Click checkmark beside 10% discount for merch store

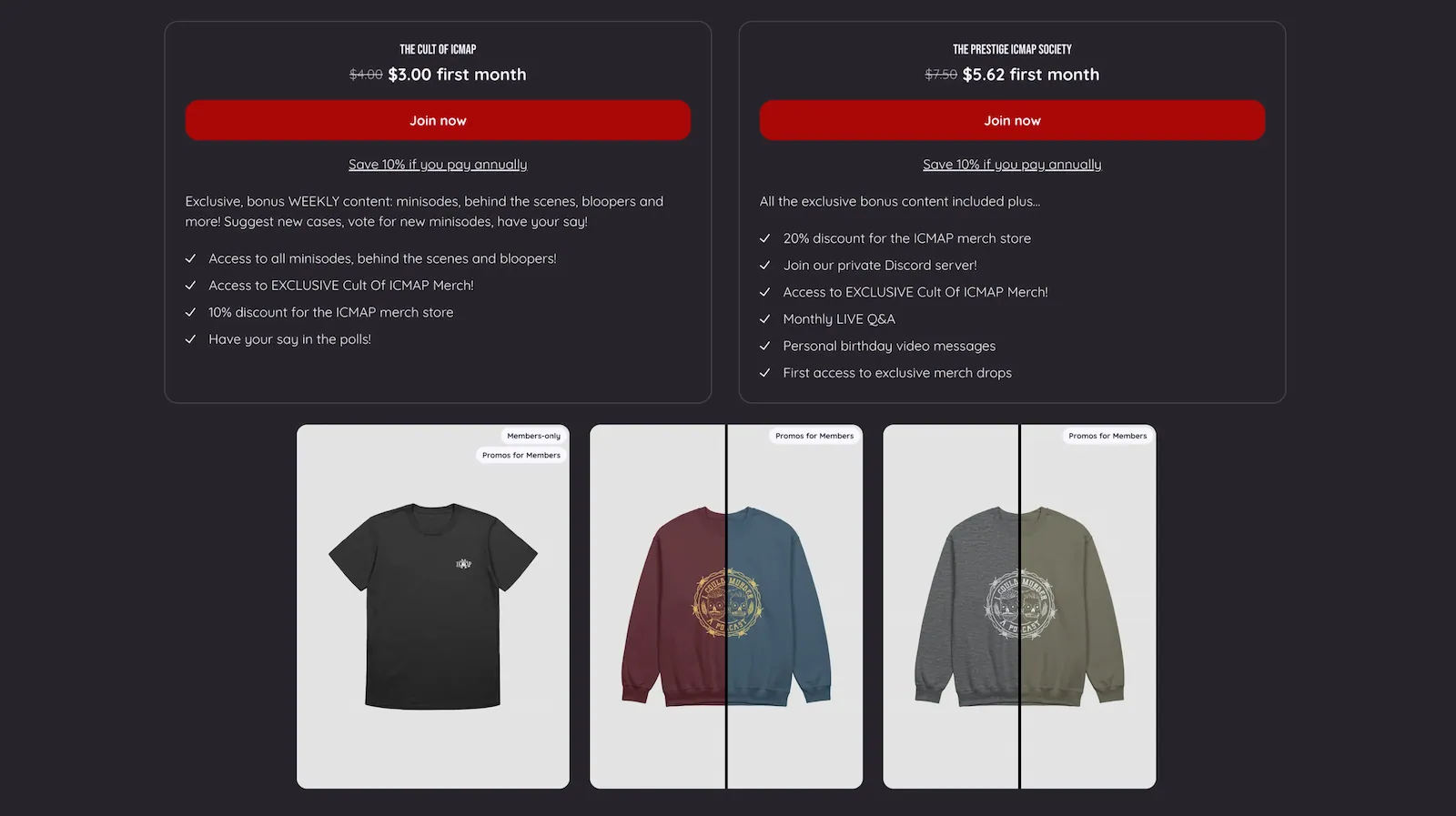tap(190, 312)
